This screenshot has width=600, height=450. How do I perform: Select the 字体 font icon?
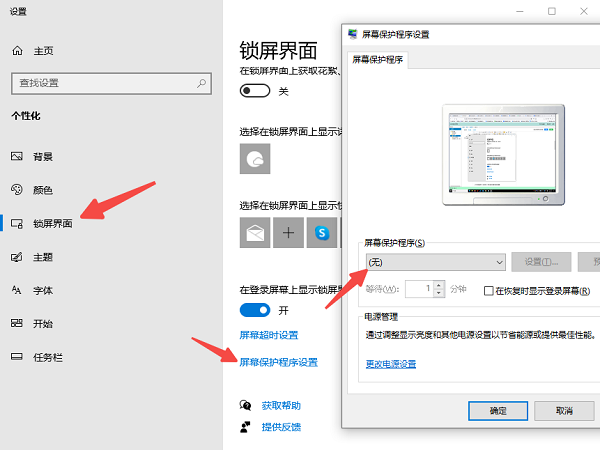(x=16, y=290)
